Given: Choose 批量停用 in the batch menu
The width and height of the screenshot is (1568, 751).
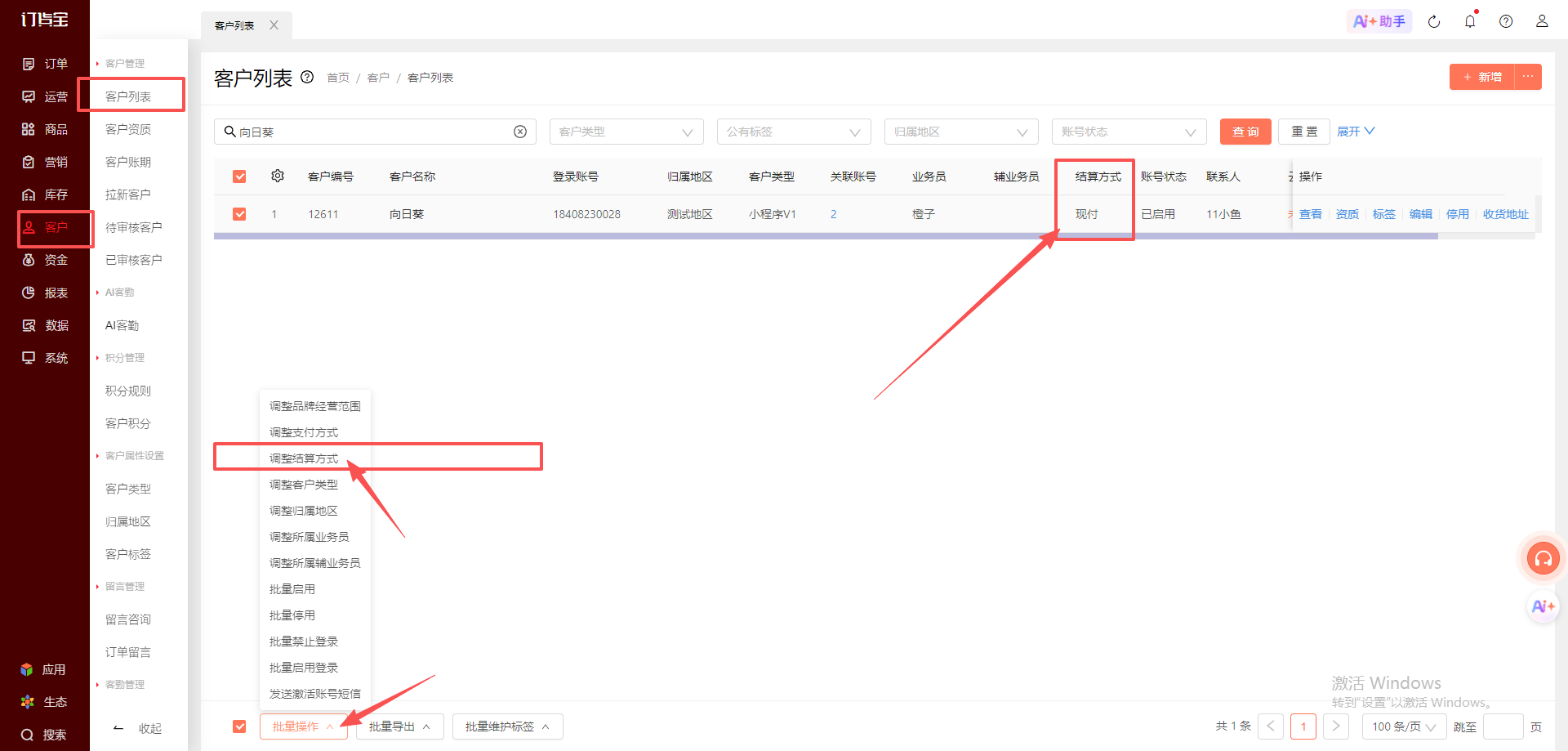Looking at the screenshot, I should (292, 615).
